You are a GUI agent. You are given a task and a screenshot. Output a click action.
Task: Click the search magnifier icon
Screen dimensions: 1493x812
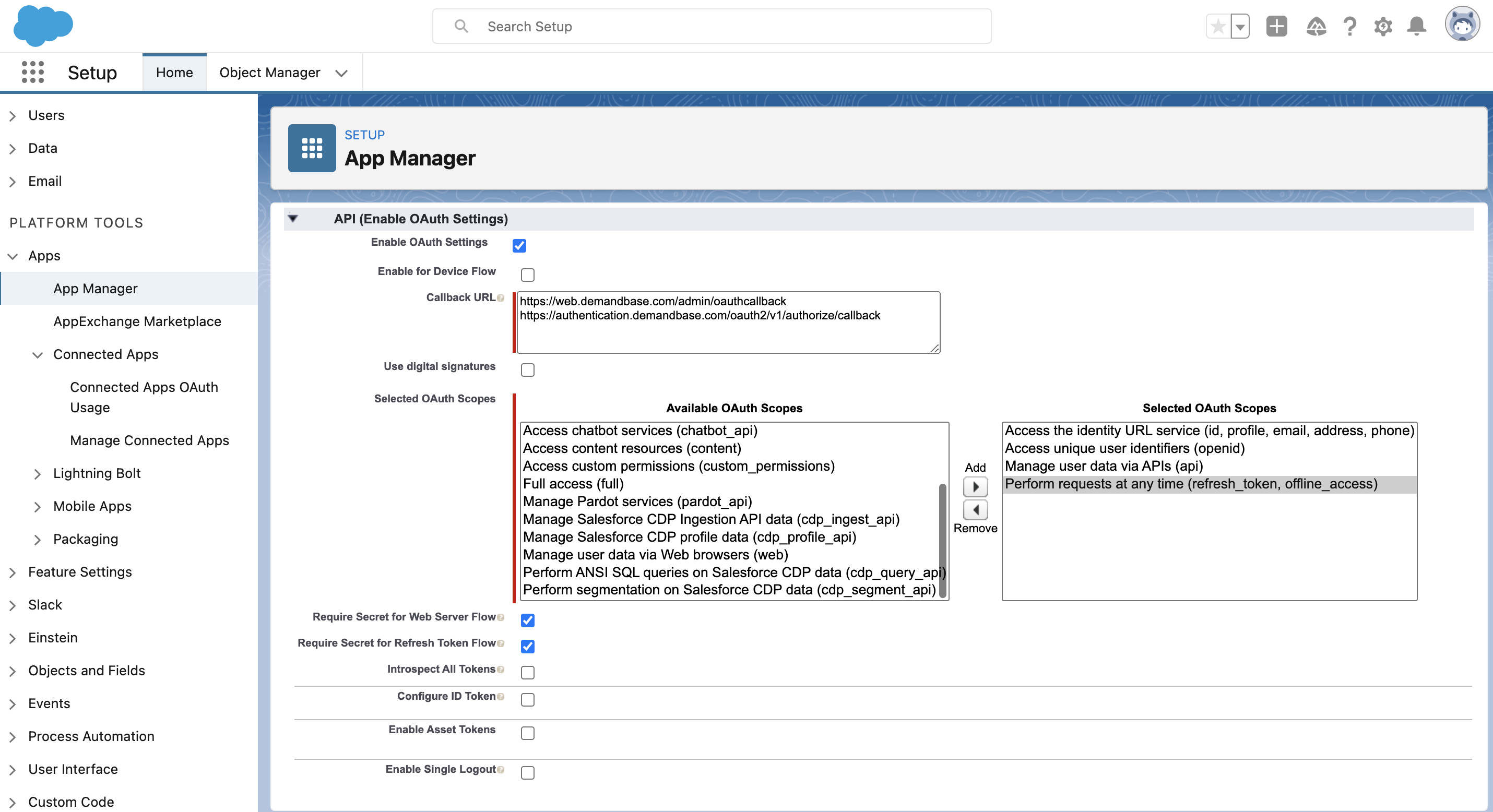coord(461,26)
